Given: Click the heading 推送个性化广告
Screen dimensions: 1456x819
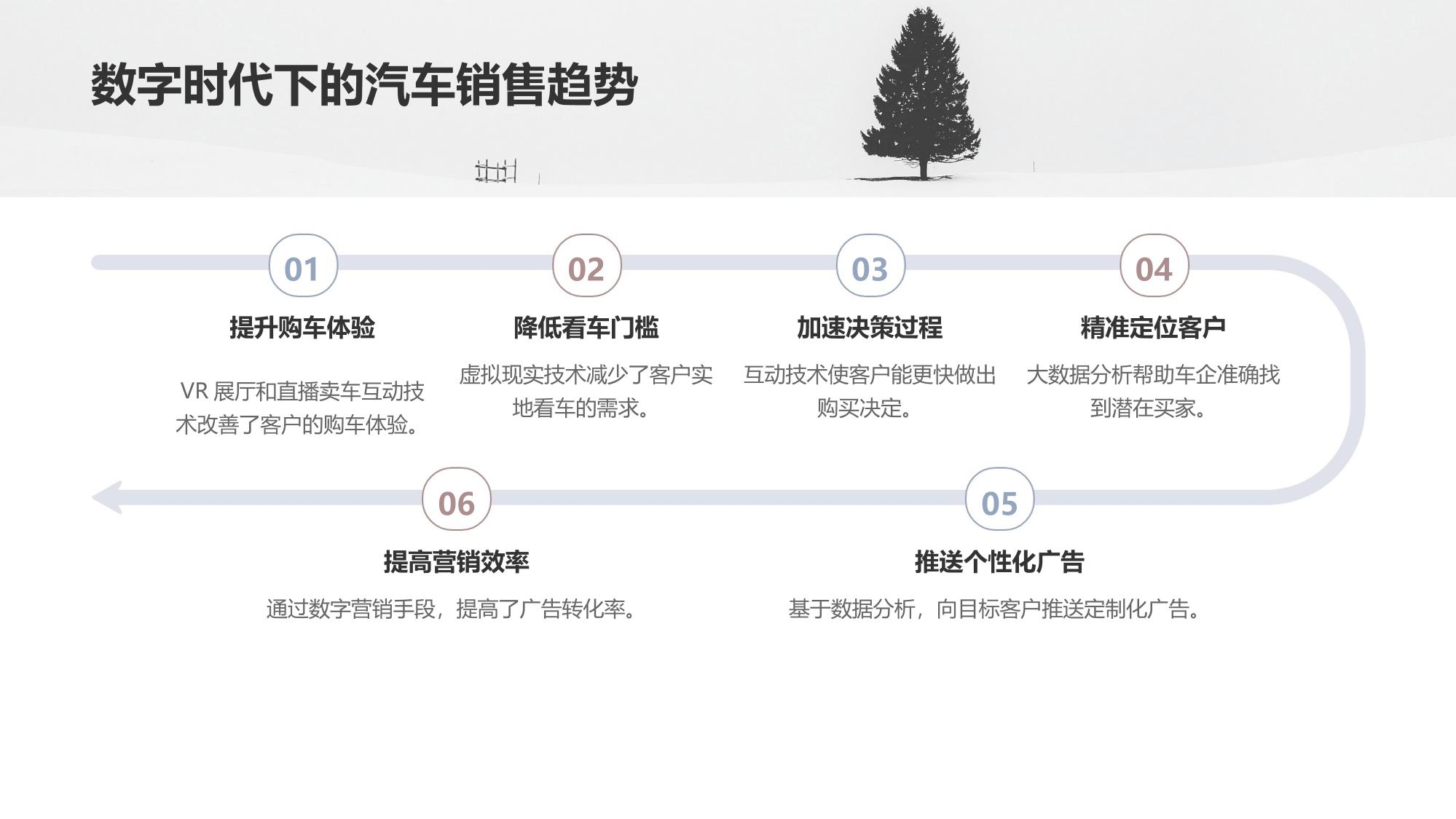Looking at the screenshot, I should (x=999, y=561).
